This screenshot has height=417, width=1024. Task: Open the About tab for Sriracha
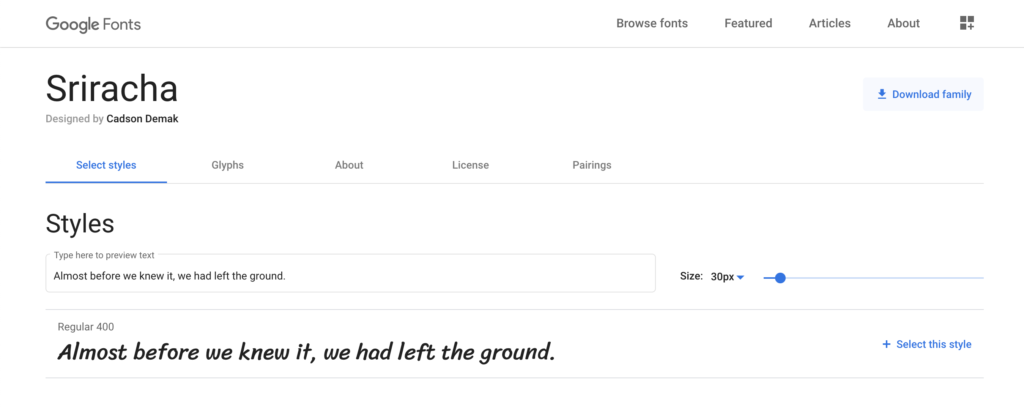(x=349, y=165)
